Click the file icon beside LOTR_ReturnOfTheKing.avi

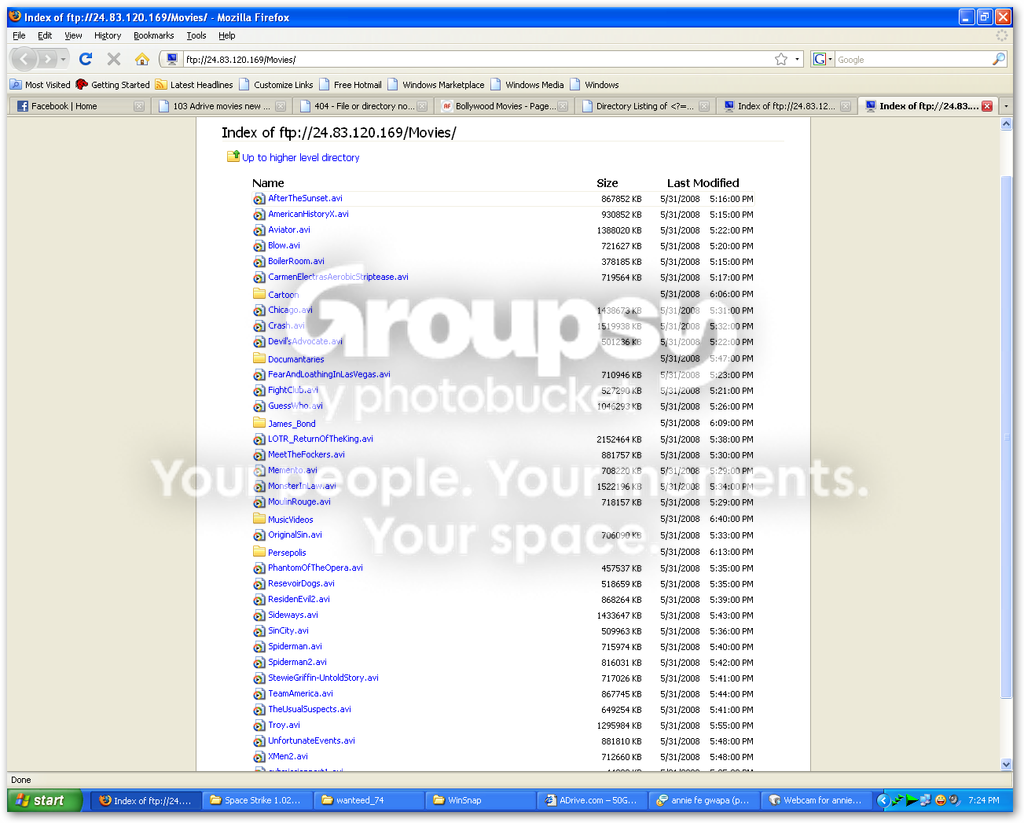(259, 440)
